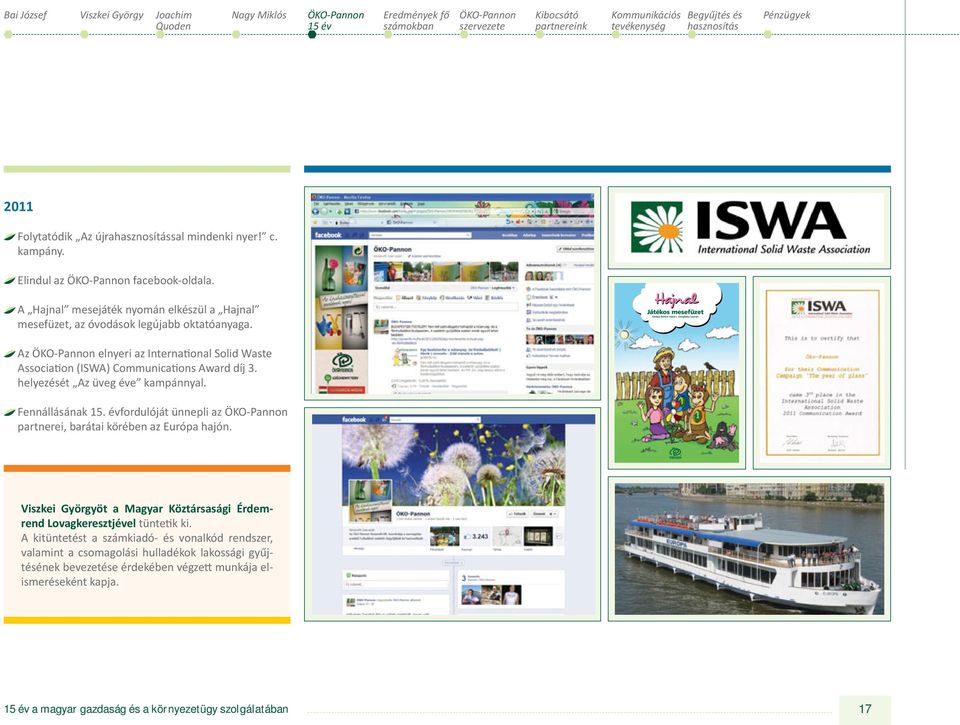Go to ÖKO-Pannon szervezete section

487,20
